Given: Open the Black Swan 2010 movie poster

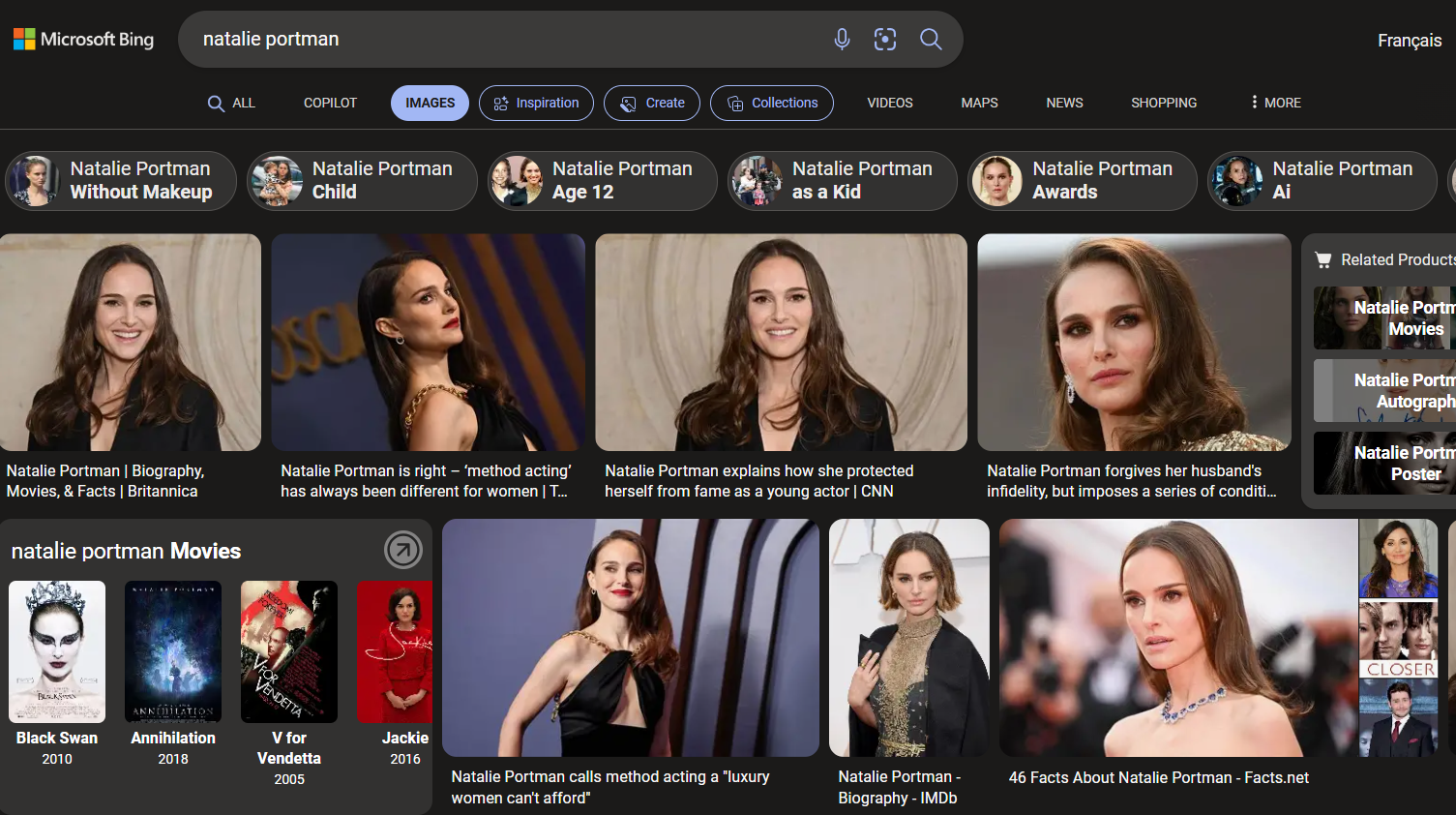Looking at the screenshot, I should point(57,651).
